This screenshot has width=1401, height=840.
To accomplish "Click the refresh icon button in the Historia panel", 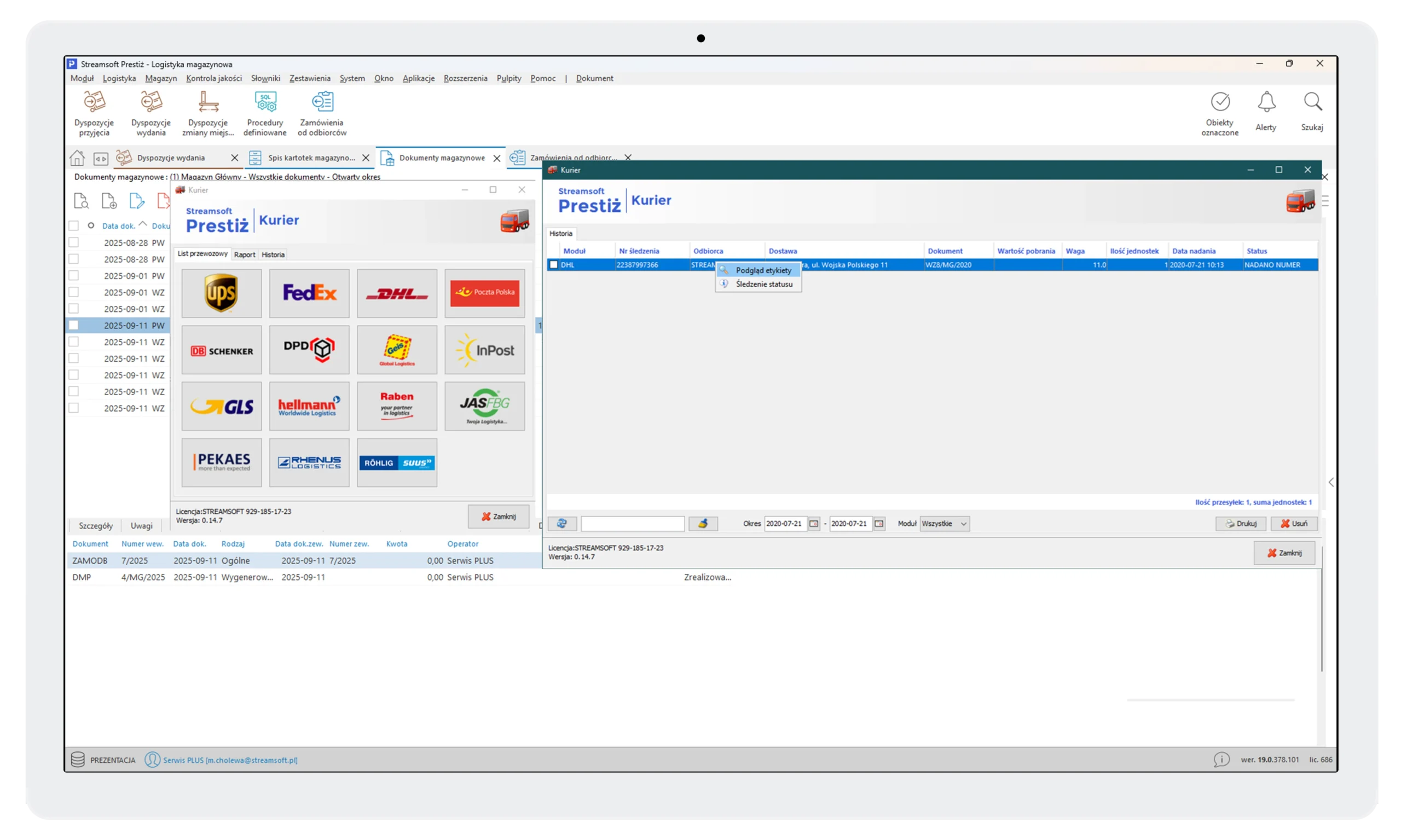I will point(562,524).
